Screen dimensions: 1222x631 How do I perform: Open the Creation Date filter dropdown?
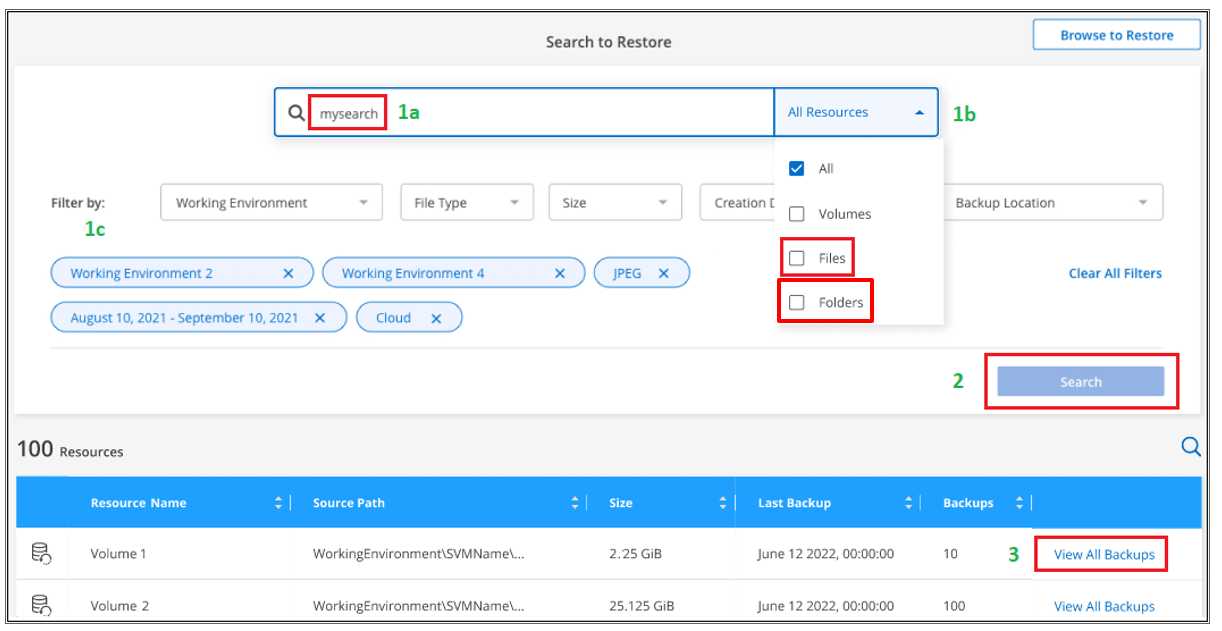tap(738, 202)
